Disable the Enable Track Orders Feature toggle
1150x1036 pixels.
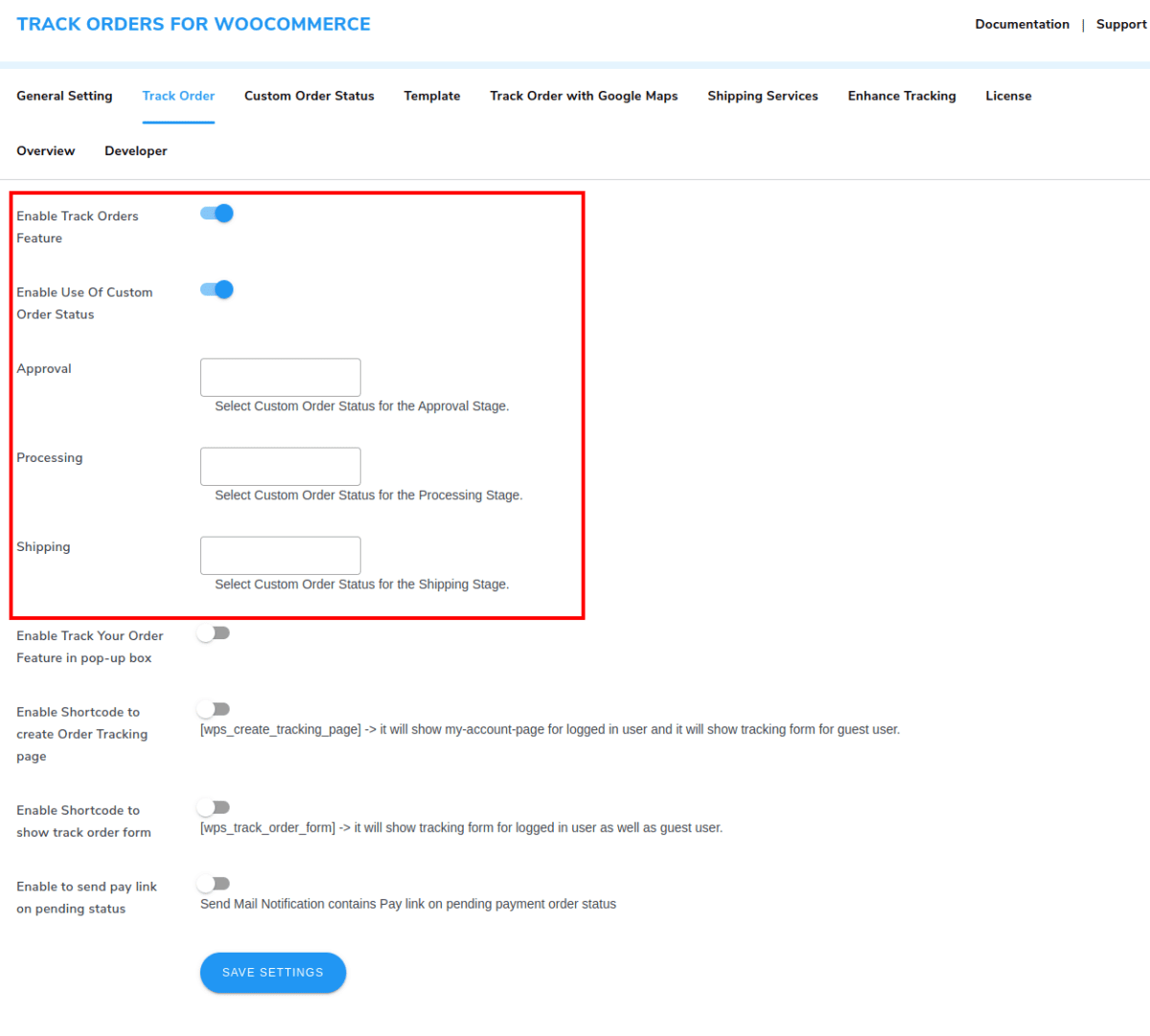click(217, 214)
